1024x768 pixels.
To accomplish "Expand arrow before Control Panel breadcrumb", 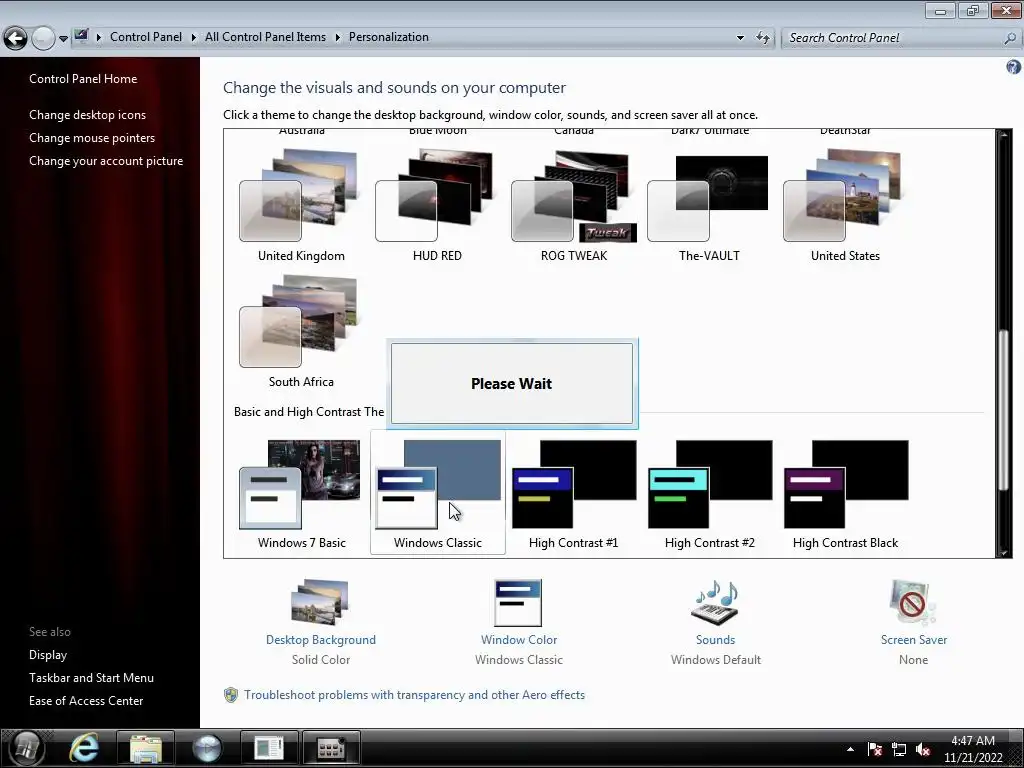I will pos(99,37).
